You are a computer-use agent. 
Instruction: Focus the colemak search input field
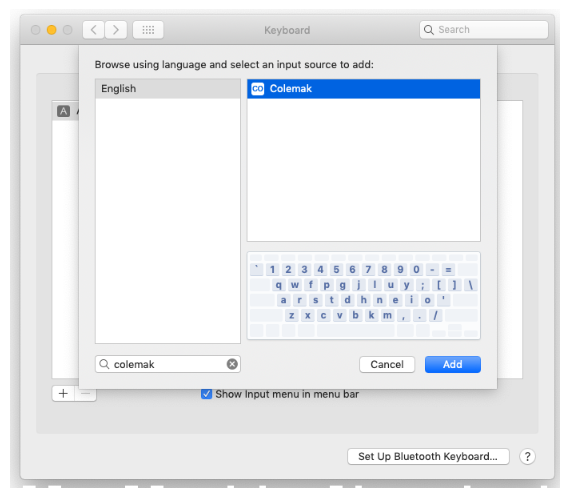click(168, 364)
